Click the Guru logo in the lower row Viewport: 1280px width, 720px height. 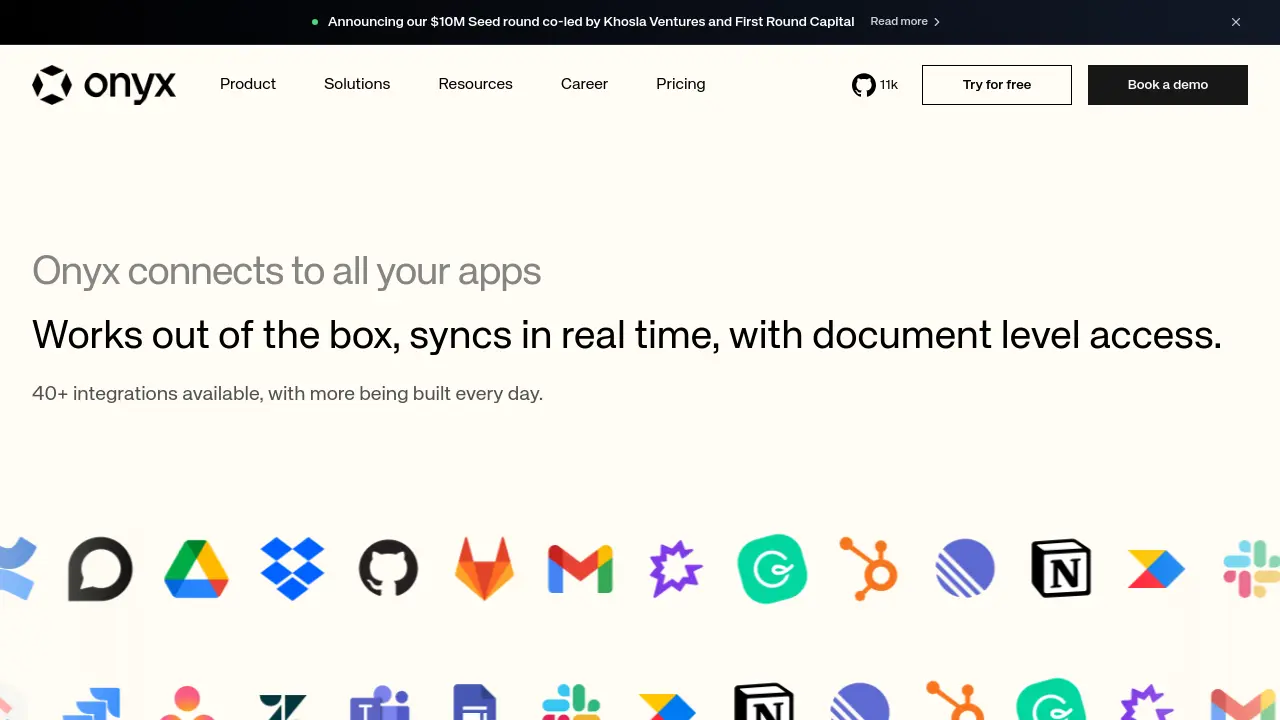pyautogui.click(x=1051, y=700)
